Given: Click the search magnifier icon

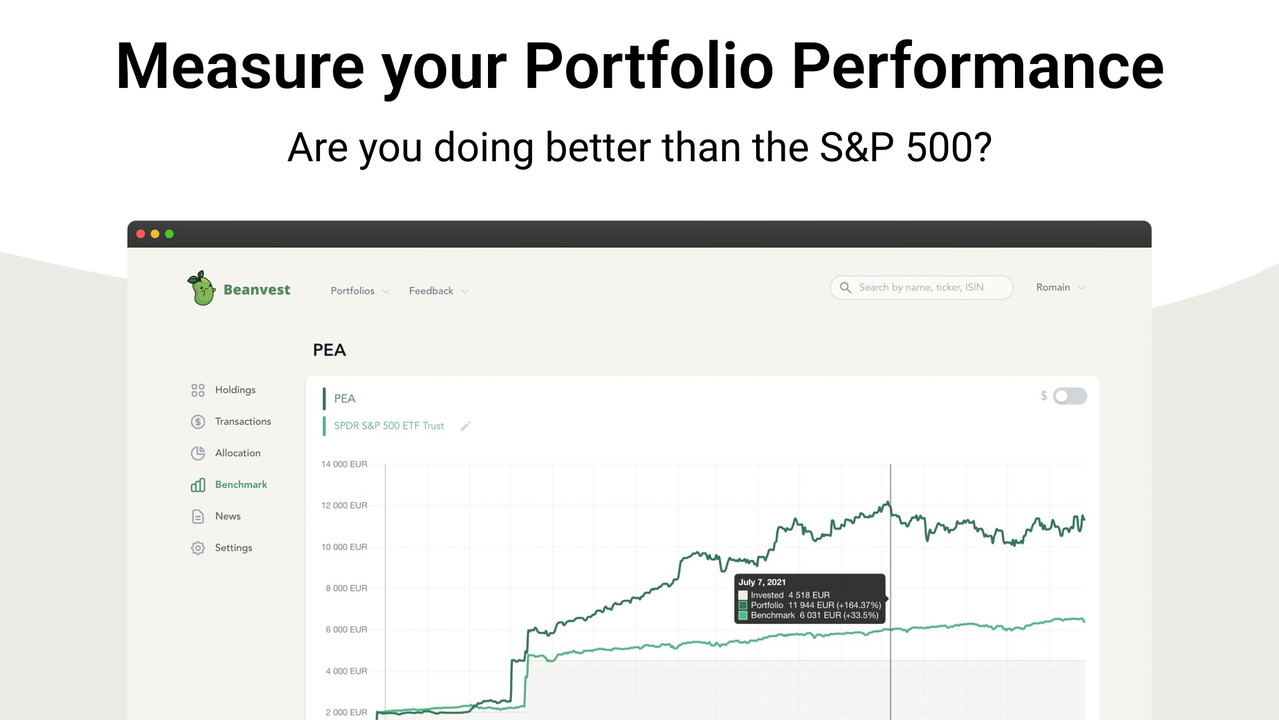Looking at the screenshot, I should [847, 288].
